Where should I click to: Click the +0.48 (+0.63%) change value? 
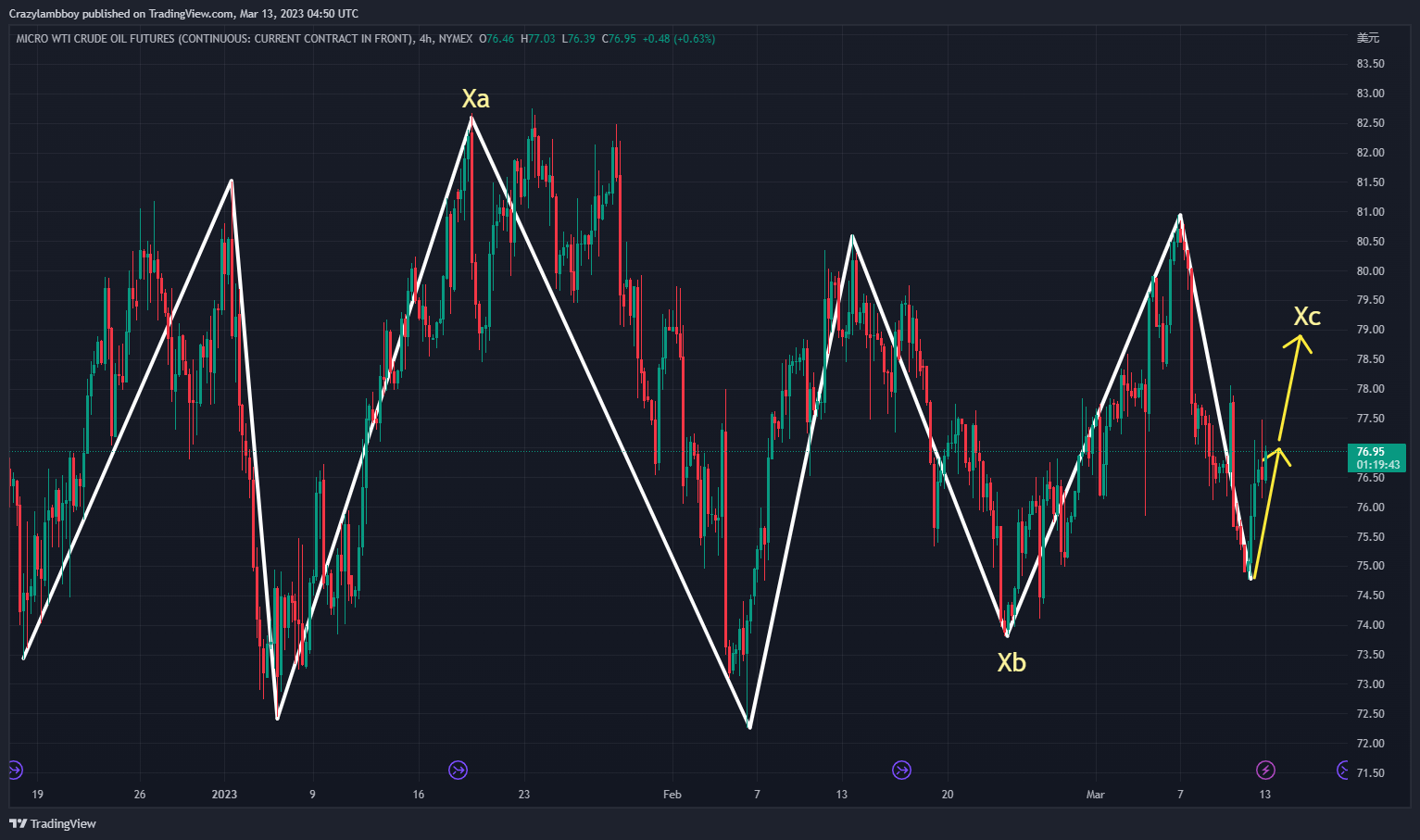679,39
